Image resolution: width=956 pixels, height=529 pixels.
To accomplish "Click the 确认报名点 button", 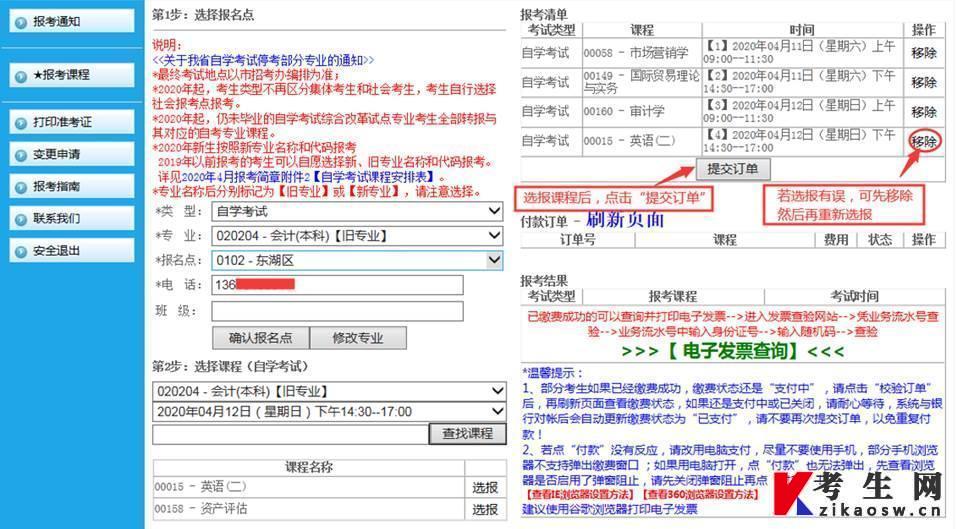I will coord(261,338).
